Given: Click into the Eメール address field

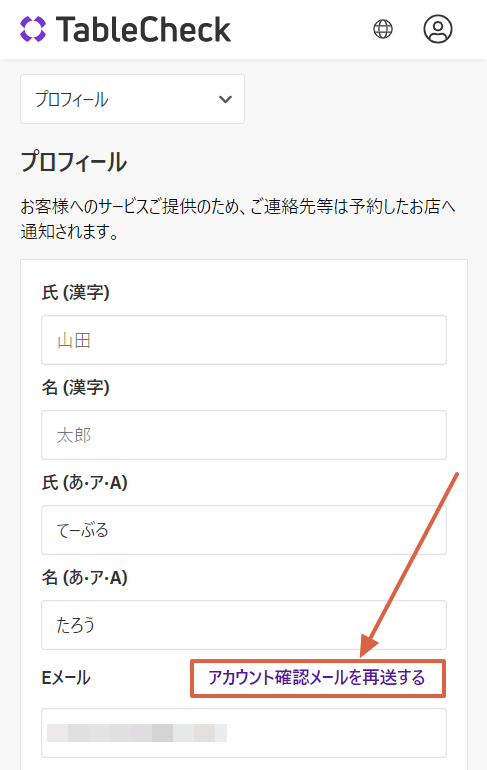Looking at the screenshot, I should pyautogui.click(x=244, y=733).
